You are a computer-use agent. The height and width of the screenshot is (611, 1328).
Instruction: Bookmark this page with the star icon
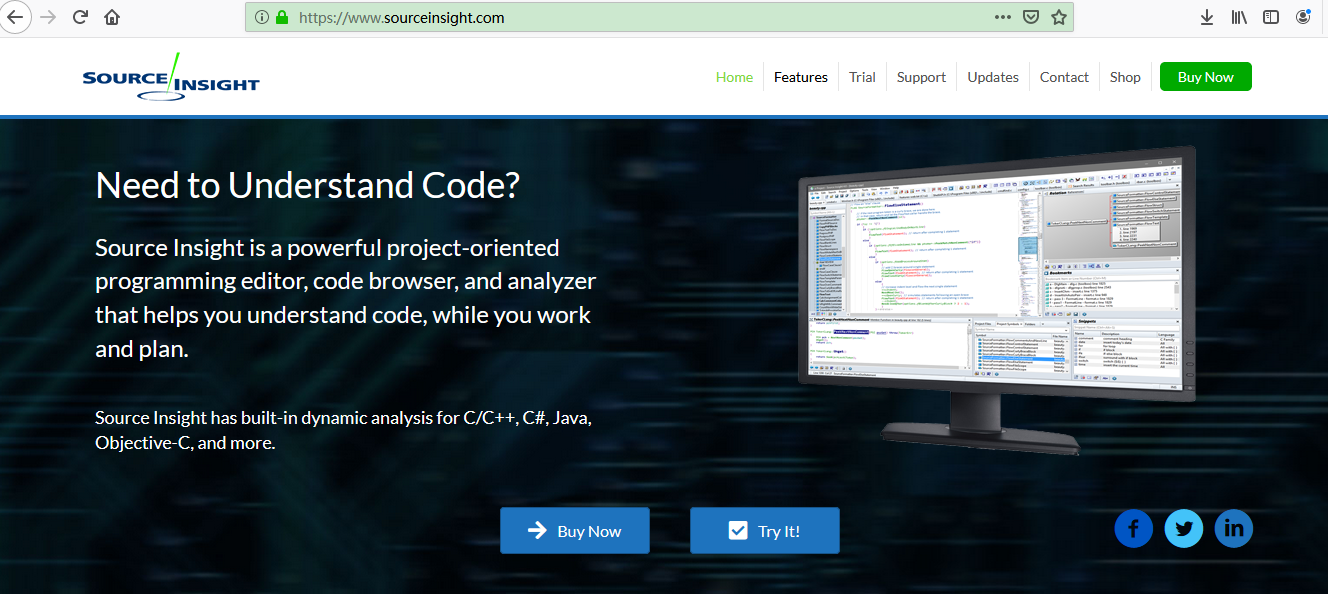pos(1058,17)
